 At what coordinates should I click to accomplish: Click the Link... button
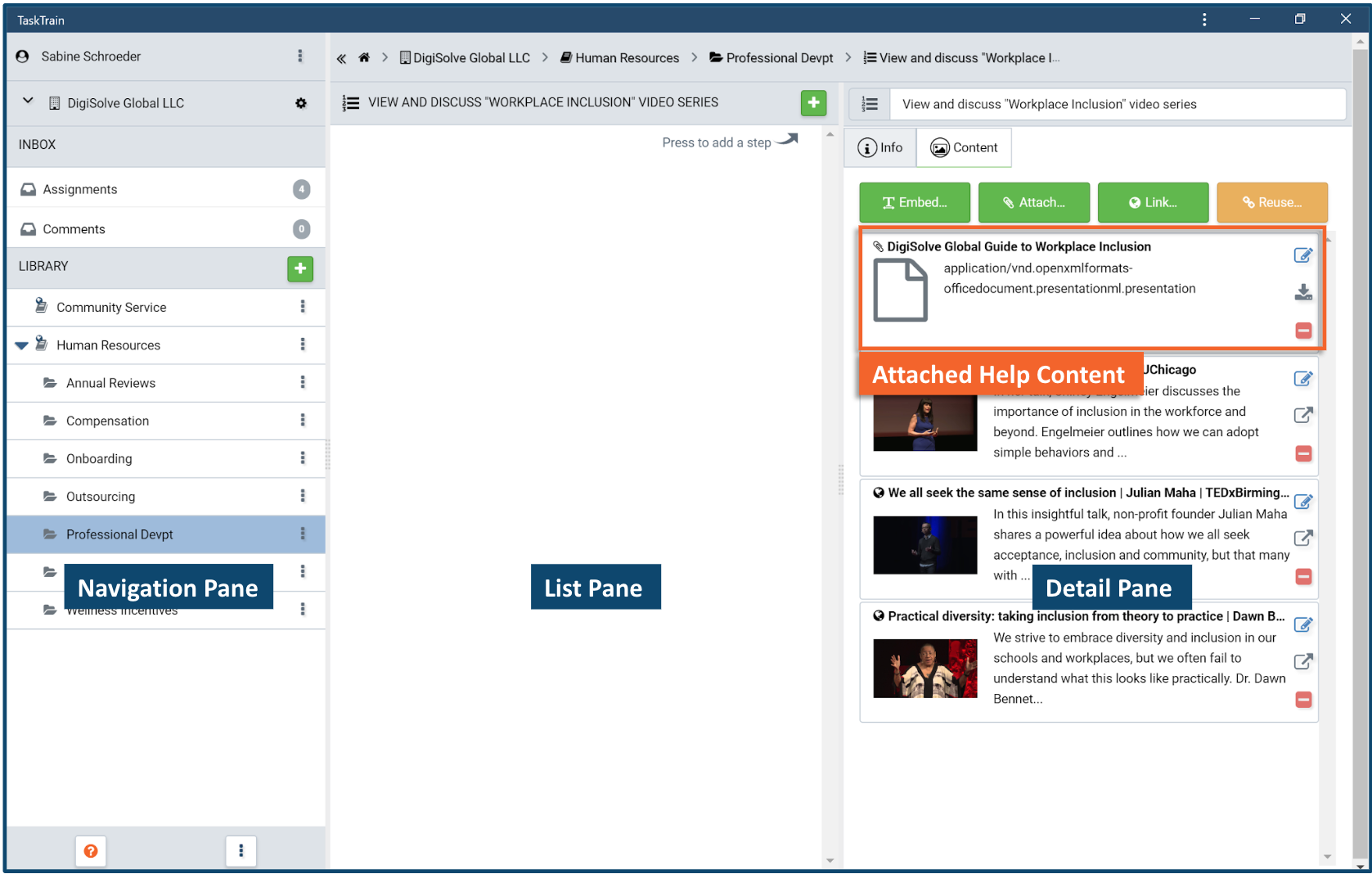coord(1153,202)
